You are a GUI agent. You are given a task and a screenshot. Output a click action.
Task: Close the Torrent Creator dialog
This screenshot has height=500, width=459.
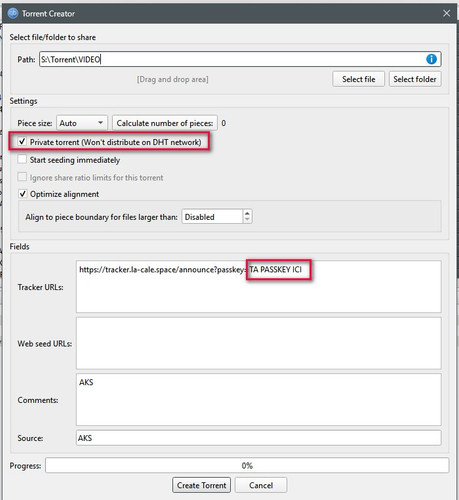(x=446, y=13)
